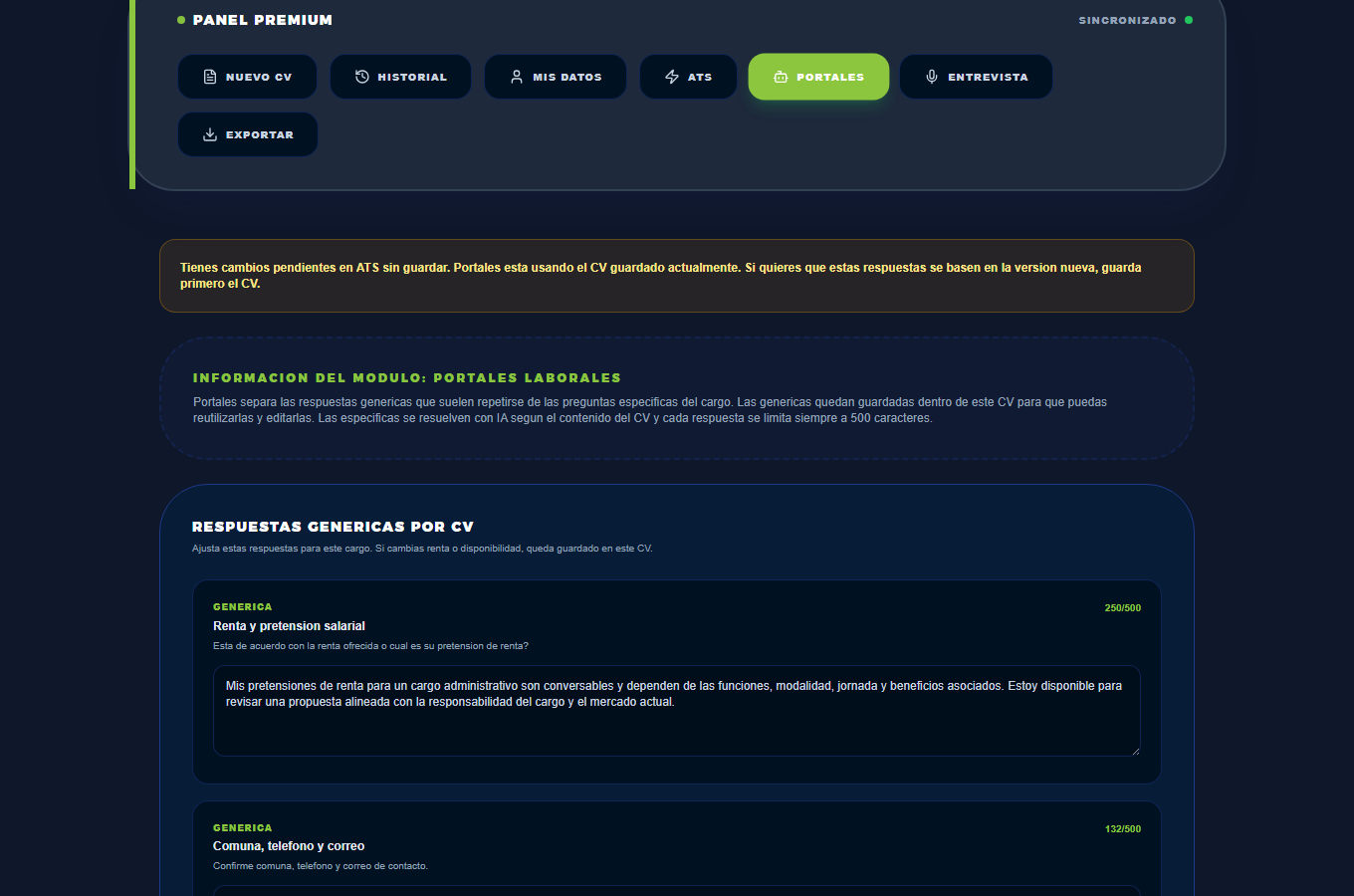Screen dimensions: 1354x896
Task: Click inside the Renta y pretension salarial textarea
Action: (677, 711)
